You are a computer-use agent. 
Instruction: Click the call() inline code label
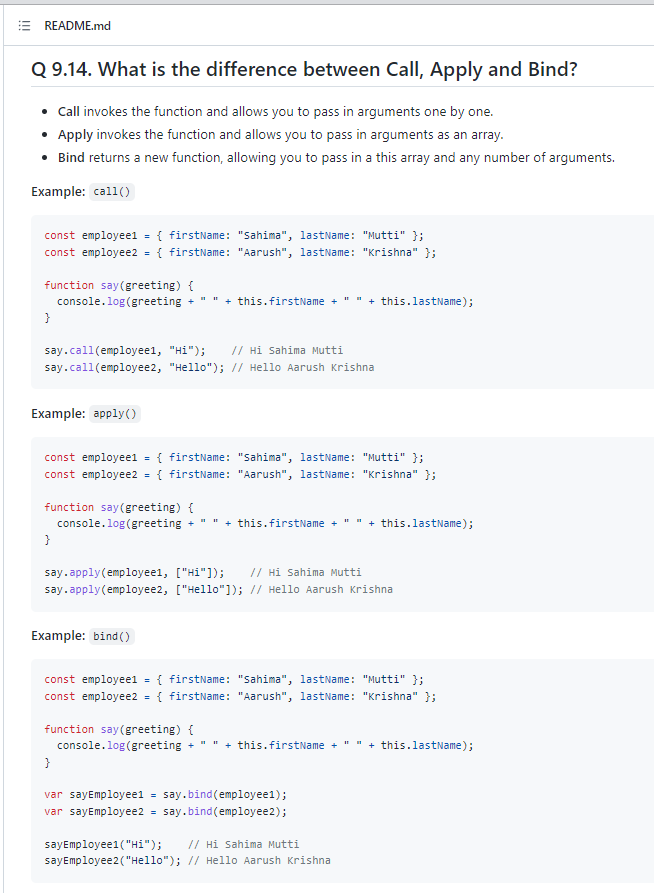click(112, 191)
